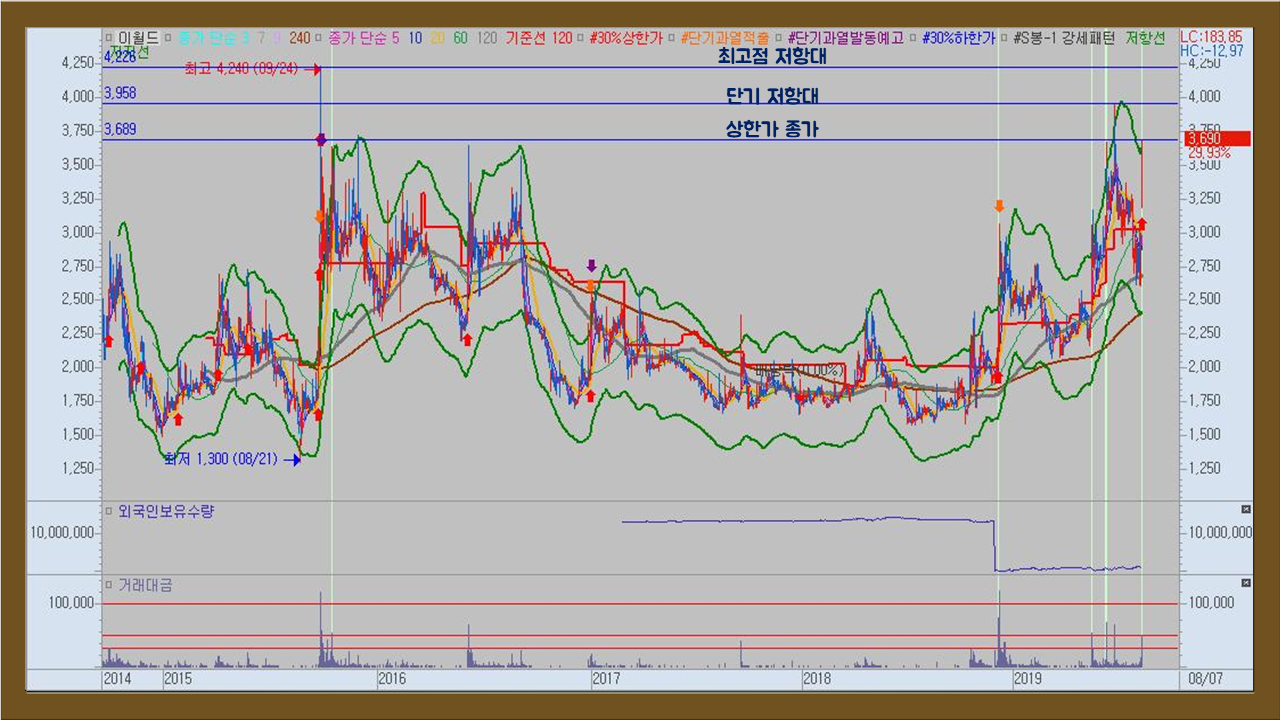Click the purple diamond at the 2015 peak
The height and width of the screenshot is (720, 1280).
click(x=321, y=140)
